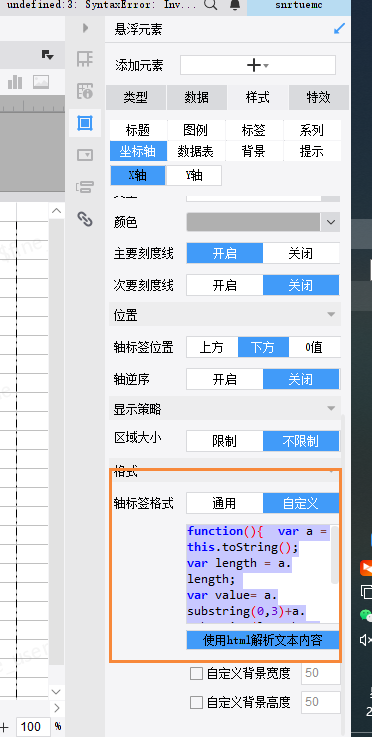372x737 pixels.
Task: Select the 数据表 style section
Action: coord(196,151)
